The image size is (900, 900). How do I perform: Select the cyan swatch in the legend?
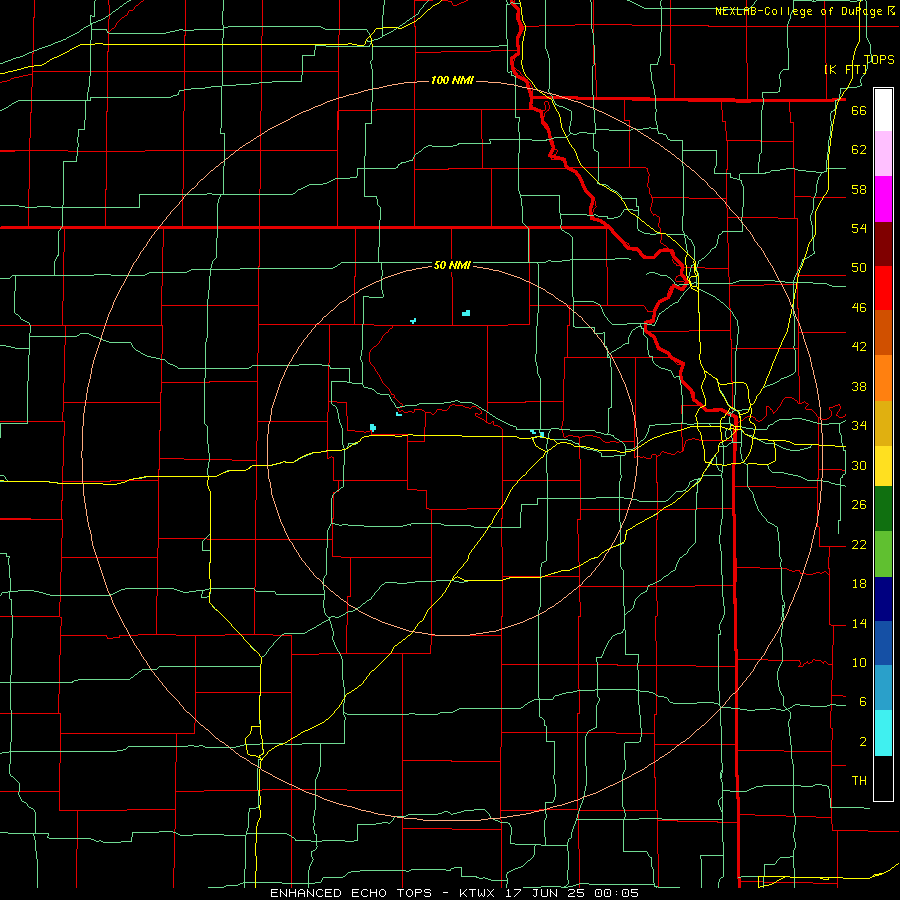tap(883, 733)
